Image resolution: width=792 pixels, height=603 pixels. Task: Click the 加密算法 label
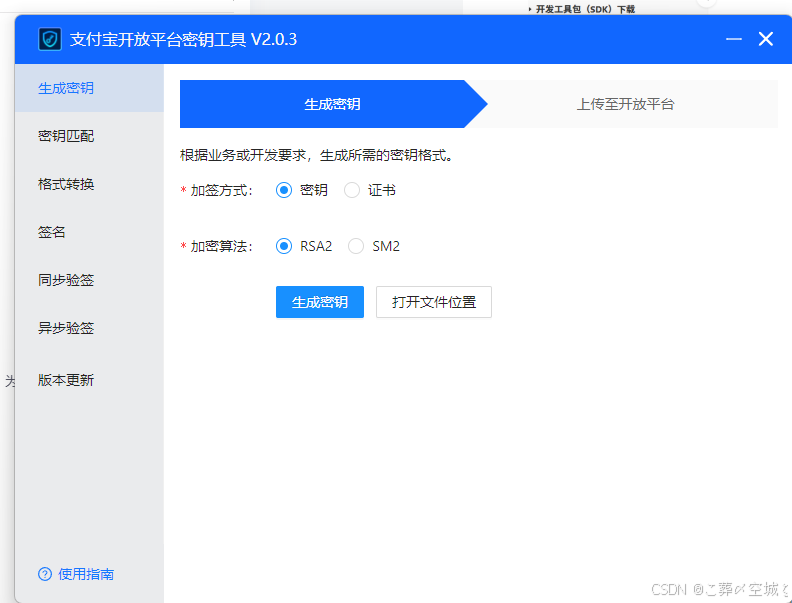pyautogui.click(x=221, y=246)
